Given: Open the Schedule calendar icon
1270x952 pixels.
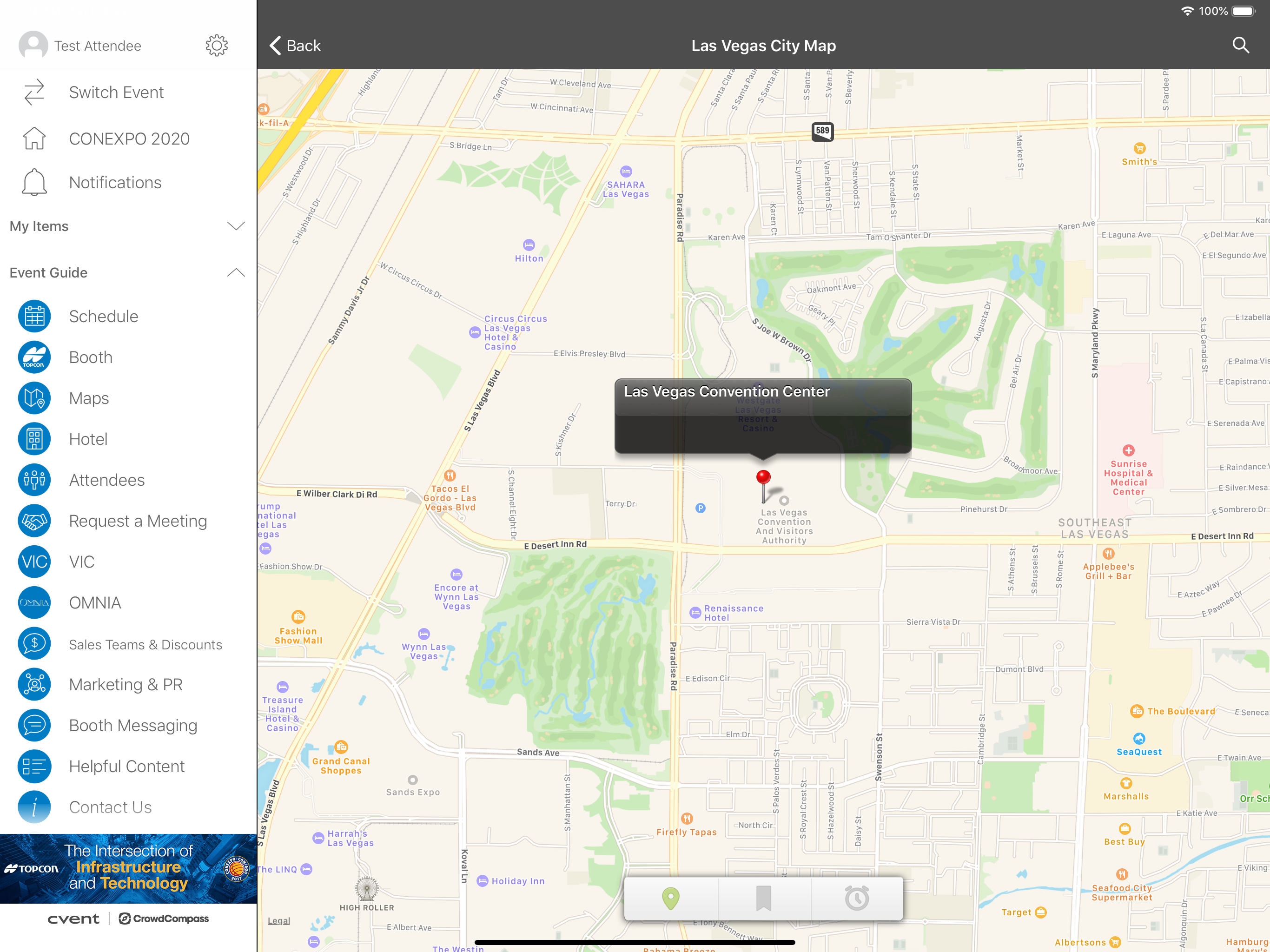Looking at the screenshot, I should click(x=34, y=317).
